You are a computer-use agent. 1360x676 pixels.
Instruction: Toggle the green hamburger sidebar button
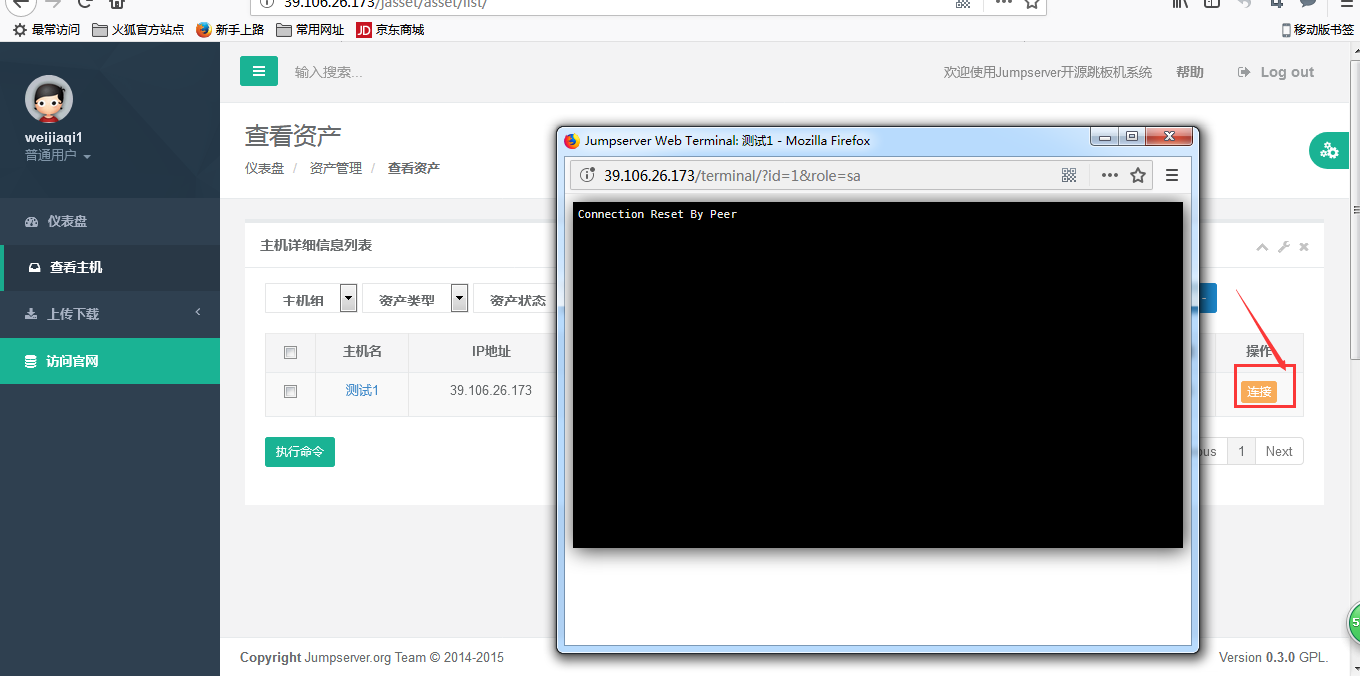click(x=259, y=71)
